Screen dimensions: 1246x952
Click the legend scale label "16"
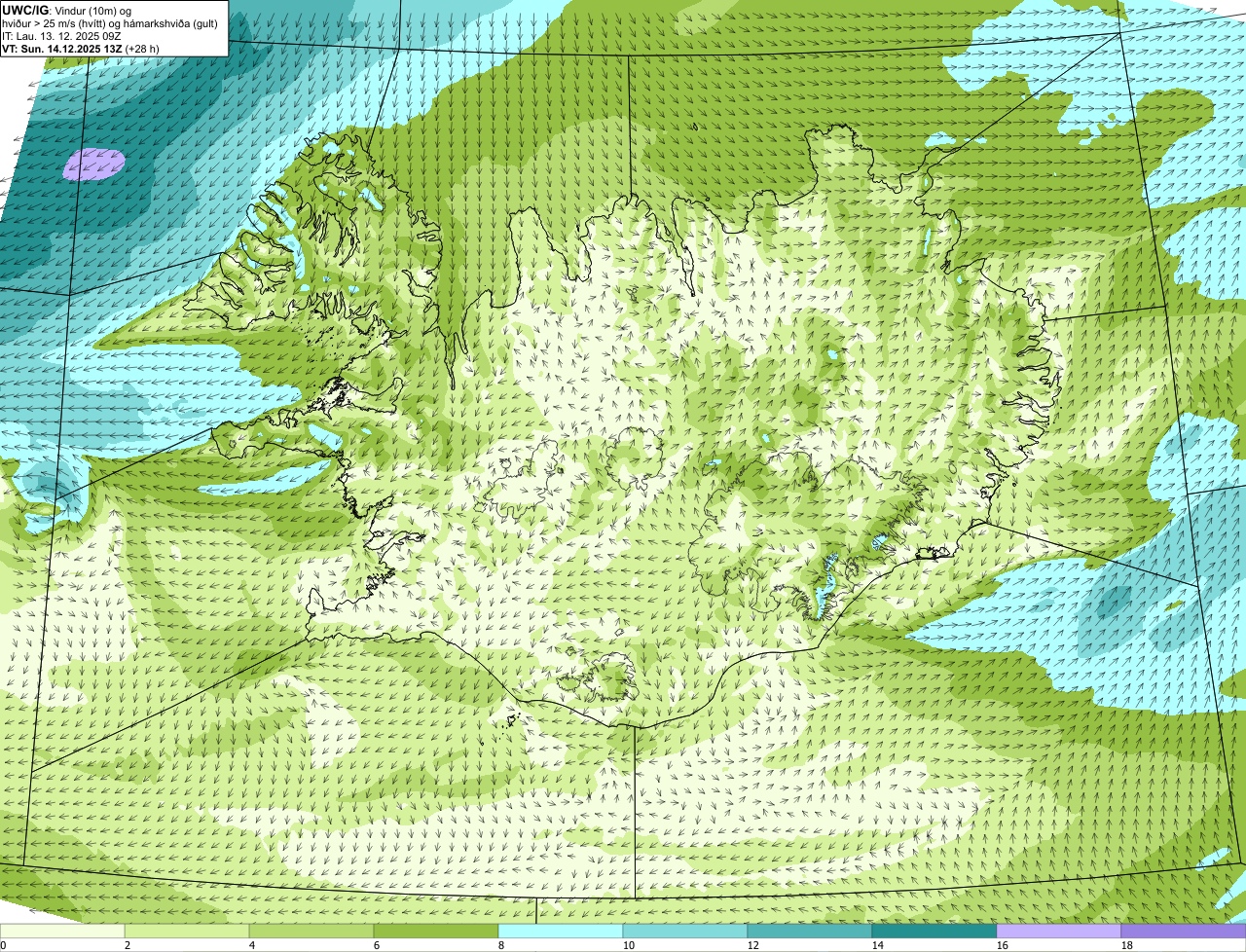(1003, 945)
